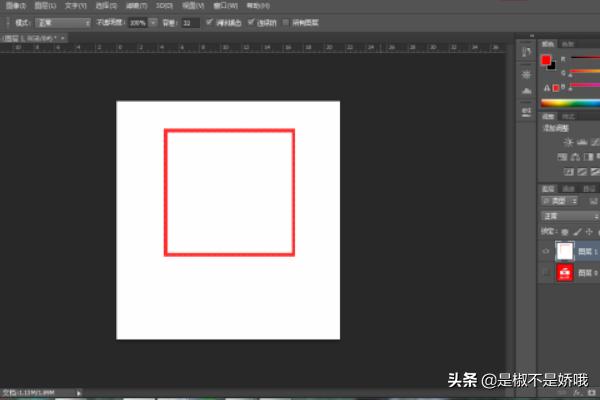
Task: Click the out-of-gamut warning triangle icon
Action: click(x=547, y=88)
